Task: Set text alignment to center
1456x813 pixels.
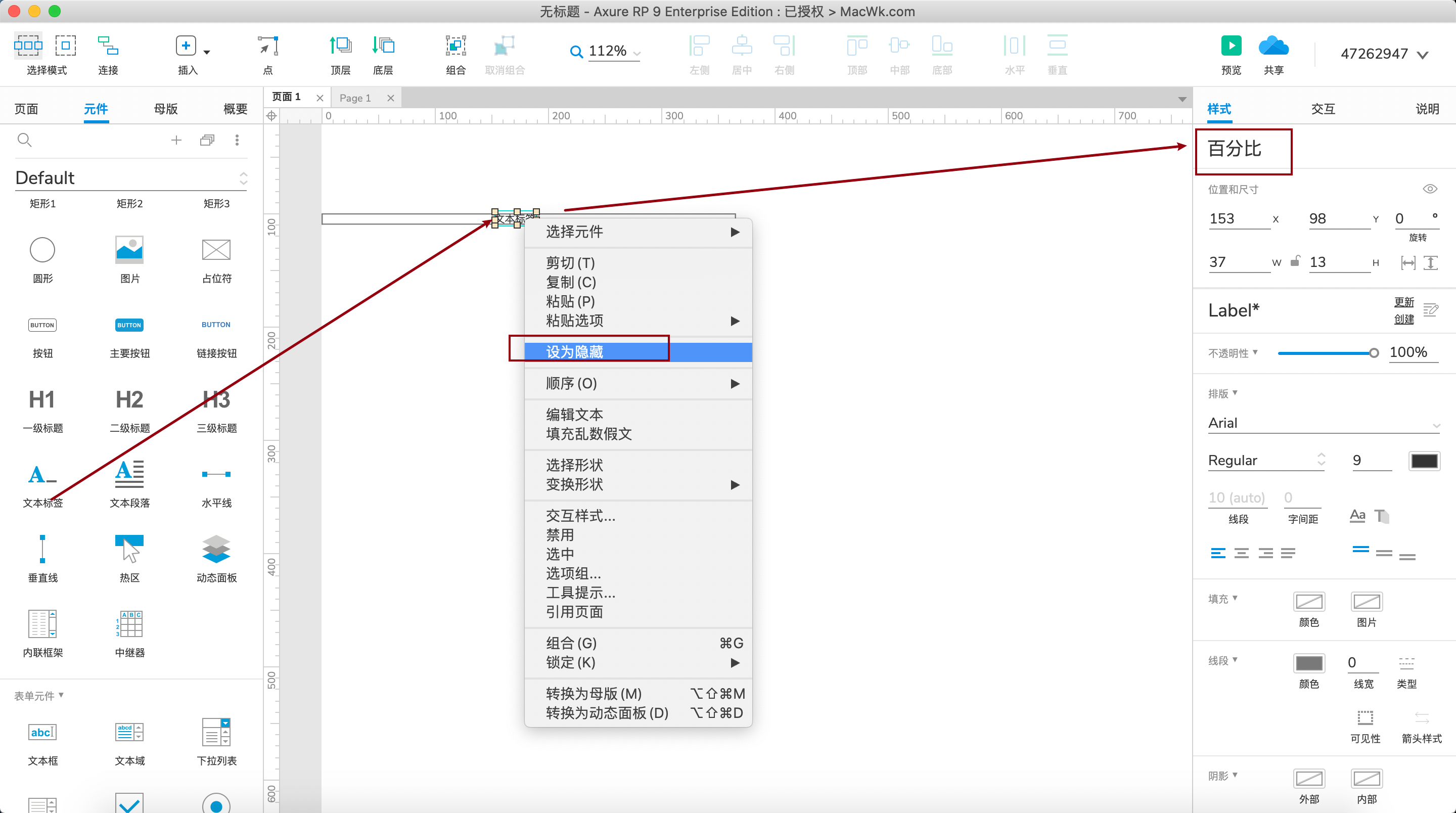Action: (x=1242, y=553)
